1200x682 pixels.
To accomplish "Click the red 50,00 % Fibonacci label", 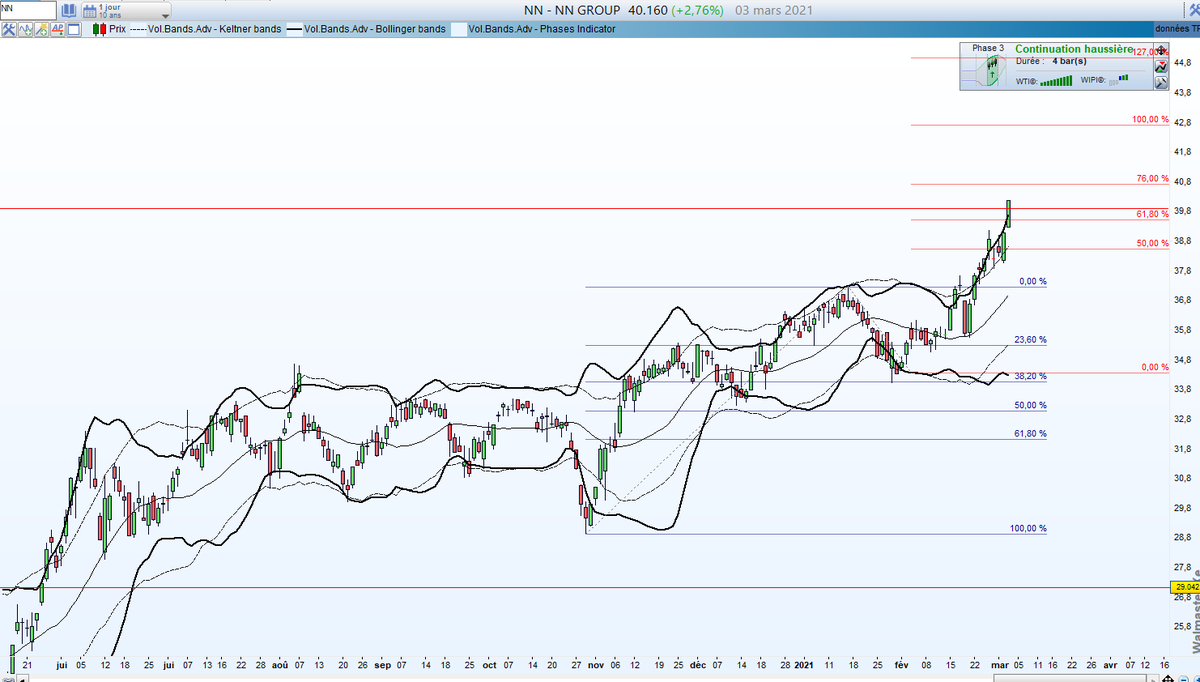I will coord(1152,243).
